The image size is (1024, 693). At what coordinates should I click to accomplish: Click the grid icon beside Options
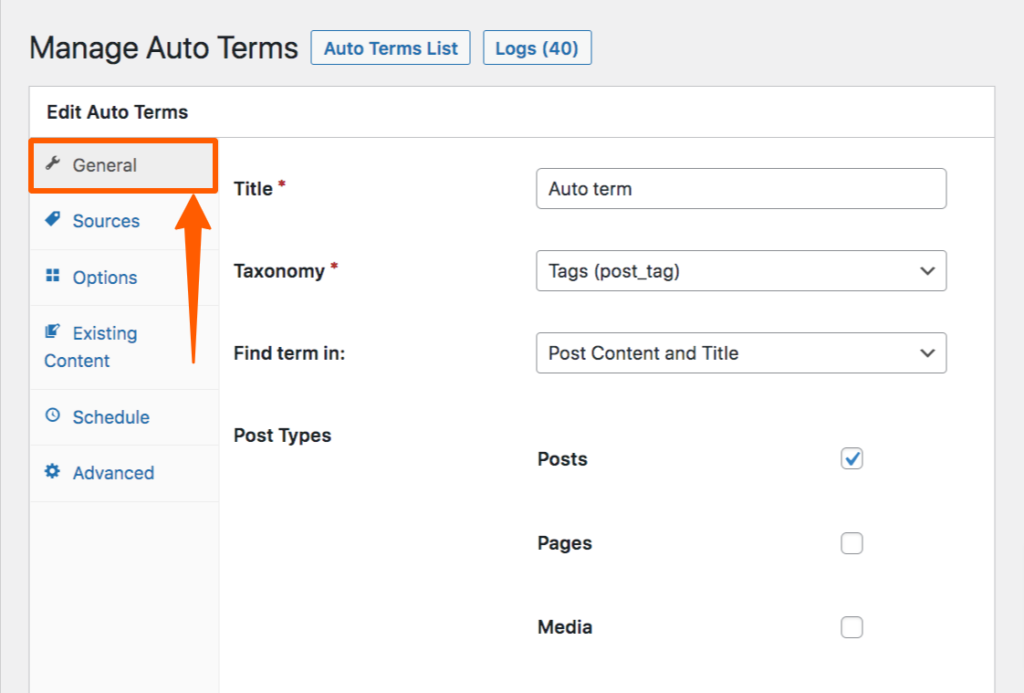coord(52,276)
